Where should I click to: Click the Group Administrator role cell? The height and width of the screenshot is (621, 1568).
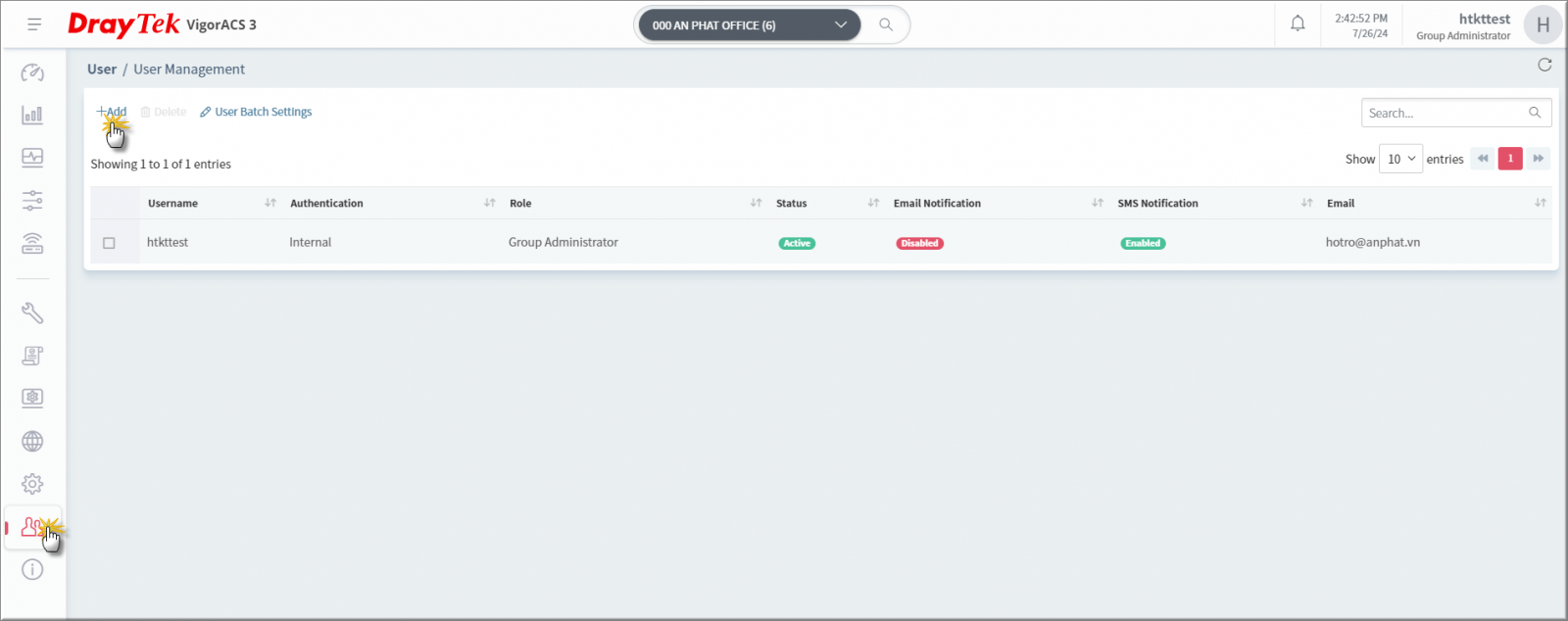(x=563, y=242)
